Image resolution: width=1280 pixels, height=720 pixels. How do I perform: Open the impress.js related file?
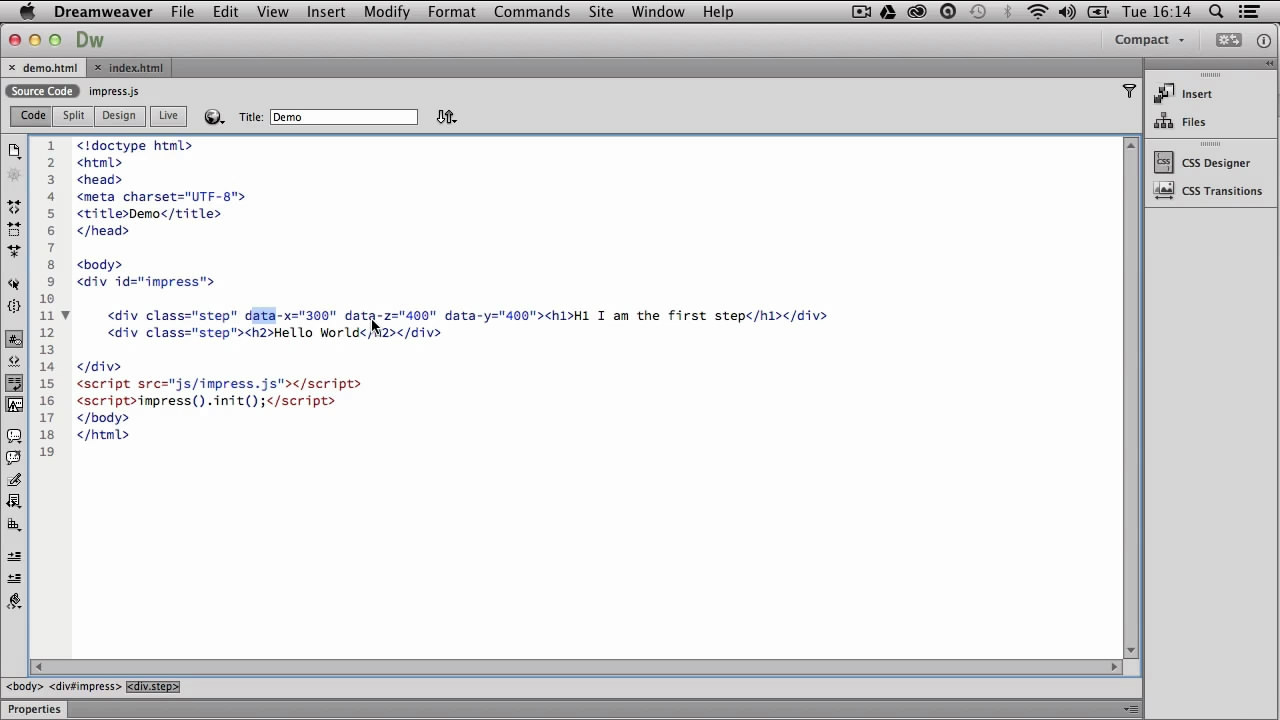(113, 91)
